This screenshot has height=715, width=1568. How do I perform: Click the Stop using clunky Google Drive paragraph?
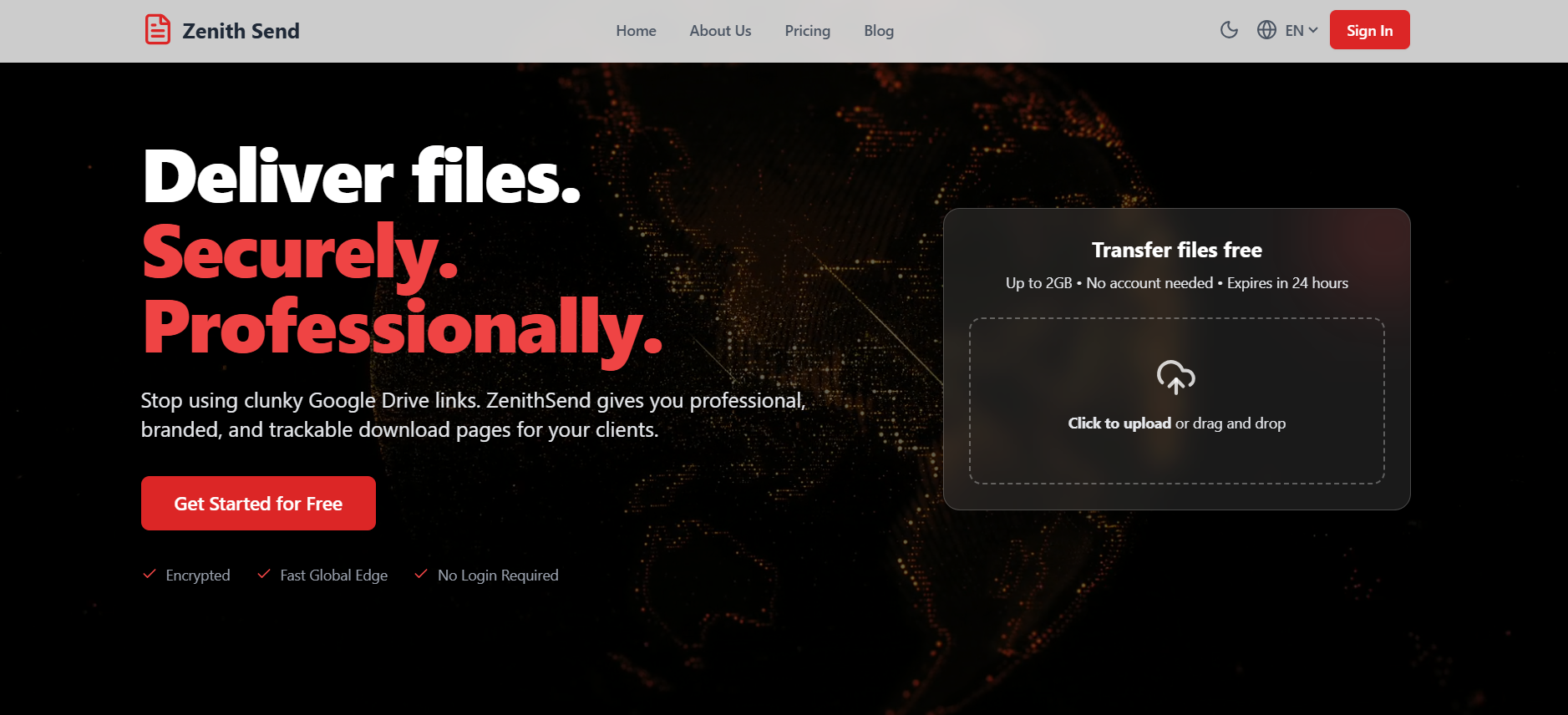coord(474,415)
